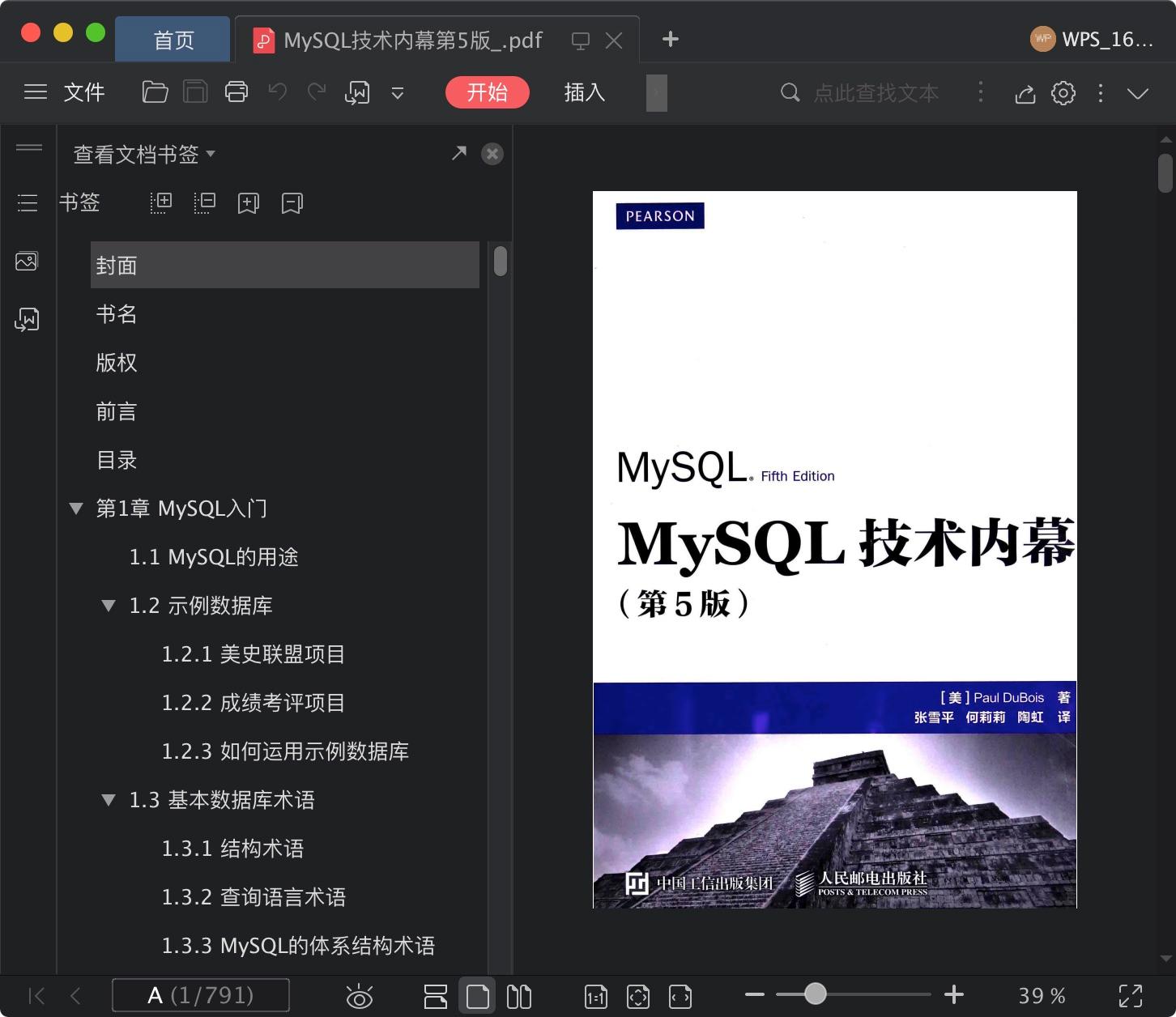The width and height of the screenshot is (1176, 1017).
Task: Click the fit page icon
Action: [x=638, y=996]
